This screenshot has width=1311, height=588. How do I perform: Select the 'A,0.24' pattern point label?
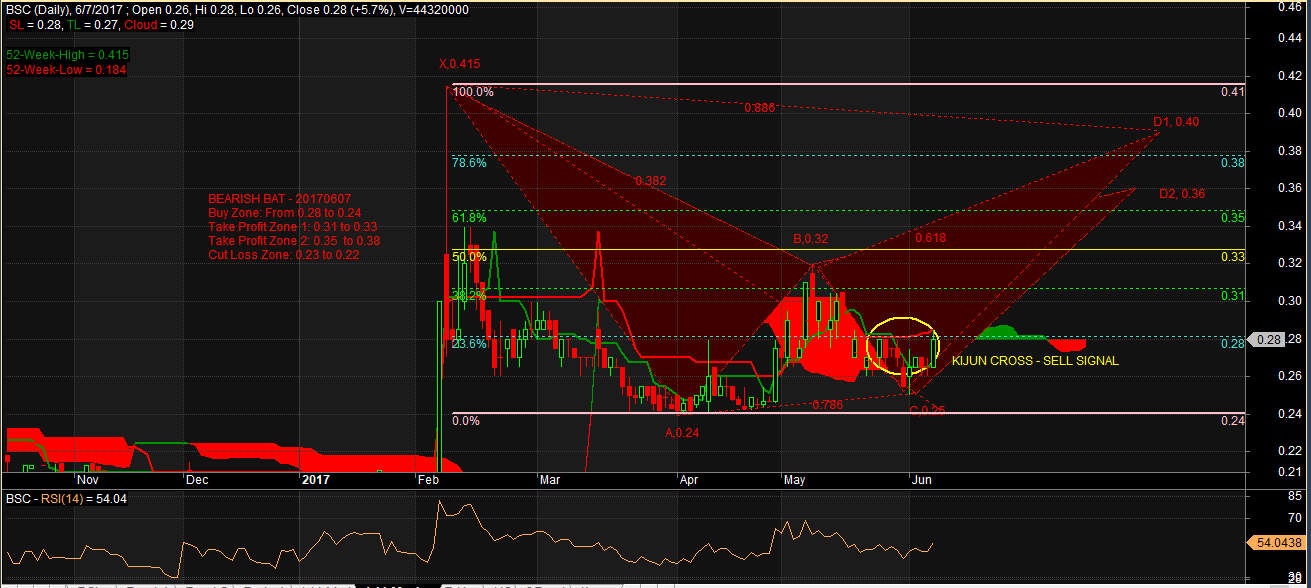pos(683,433)
